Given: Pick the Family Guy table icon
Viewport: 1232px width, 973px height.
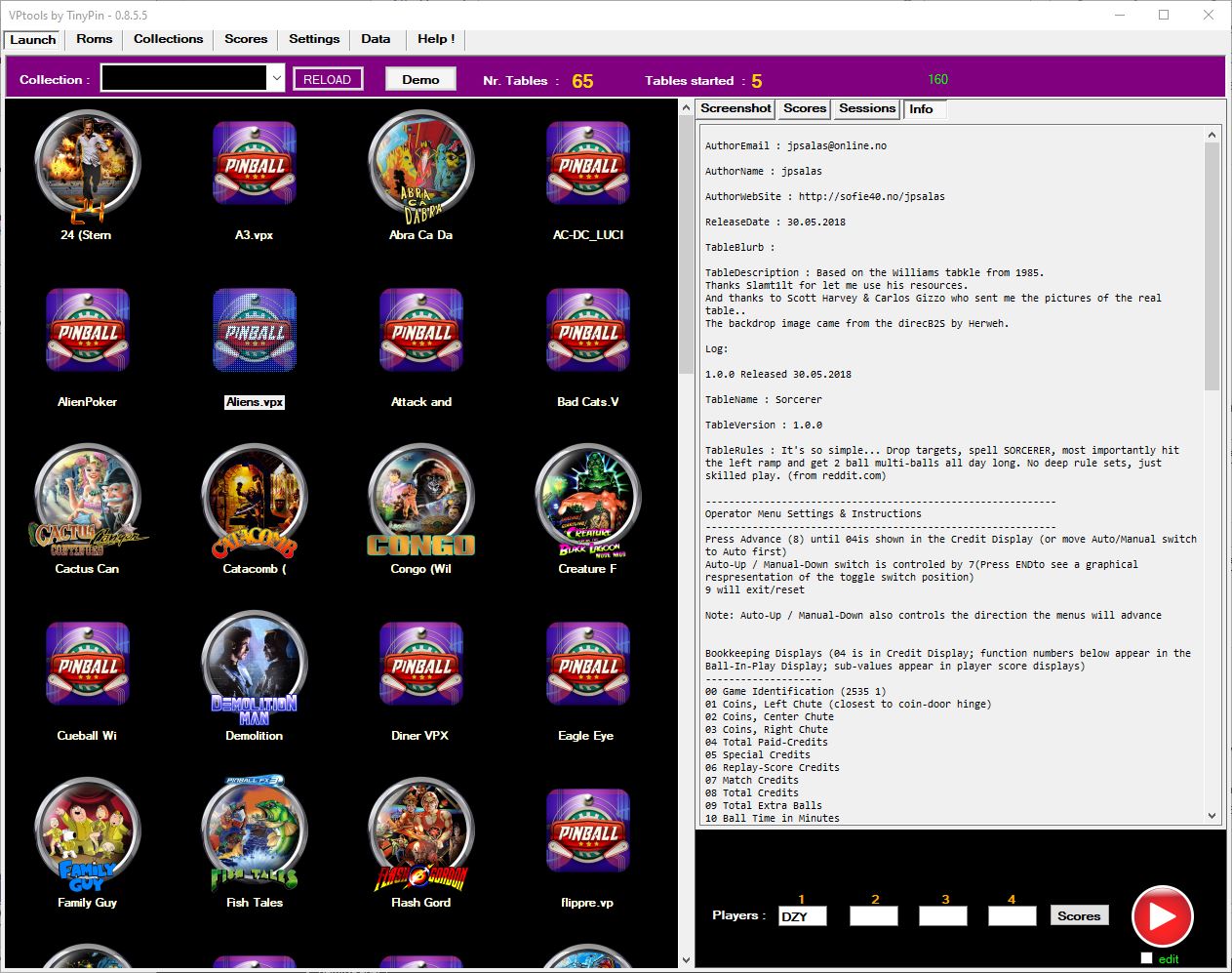Looking at the screenshot, I should click(x=87, y=832).
